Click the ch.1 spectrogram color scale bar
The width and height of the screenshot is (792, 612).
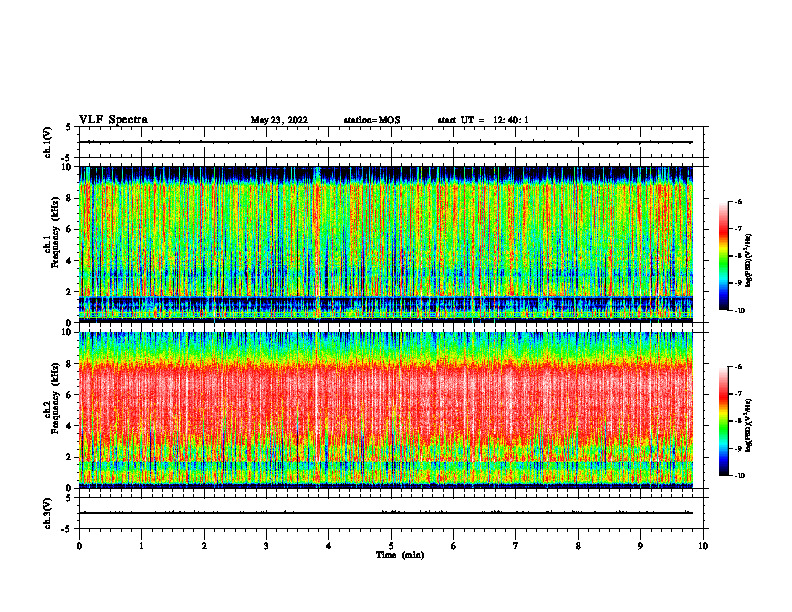click(x=723, y=256)
